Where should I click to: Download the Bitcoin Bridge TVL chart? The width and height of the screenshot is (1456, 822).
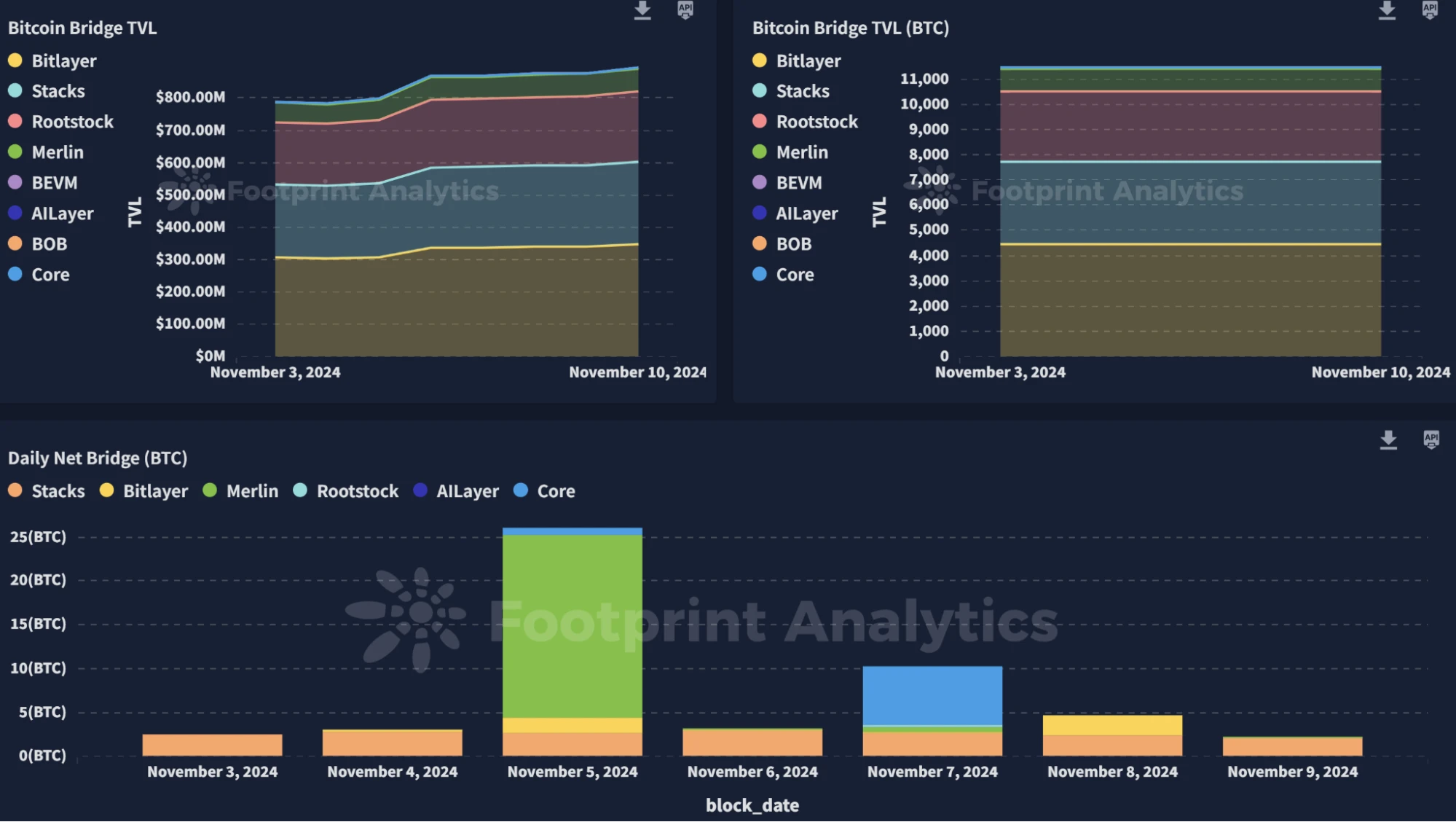(642, 10)
